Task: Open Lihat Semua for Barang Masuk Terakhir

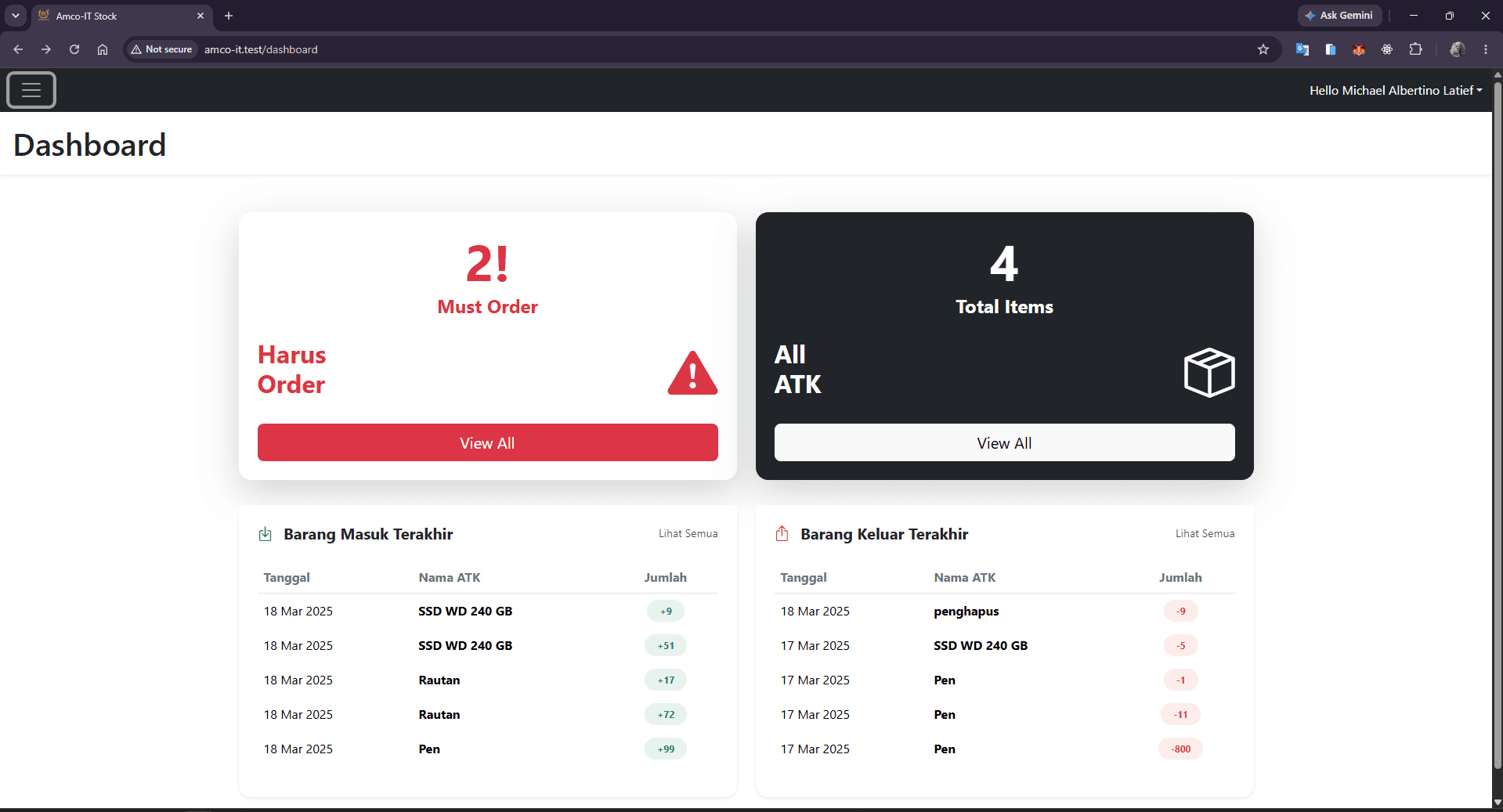Action: click(x=688, y=533)
